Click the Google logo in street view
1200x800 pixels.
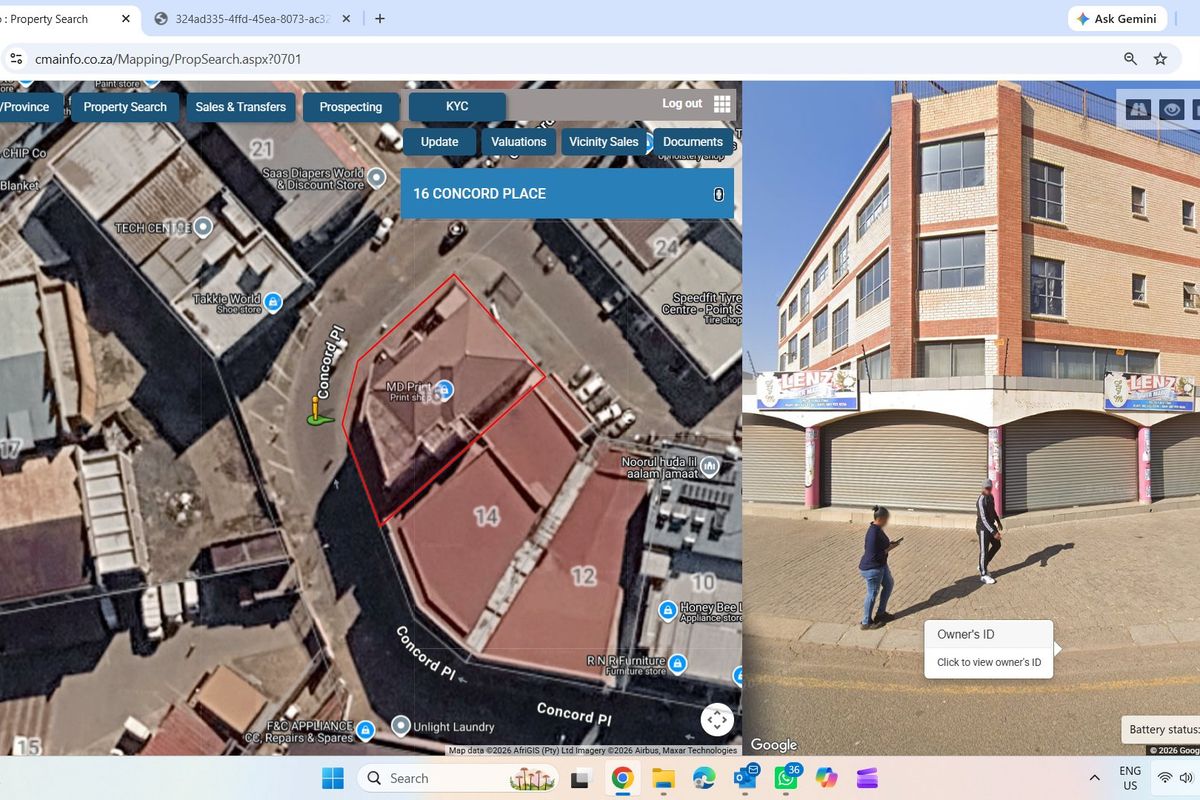coord(774,745)
